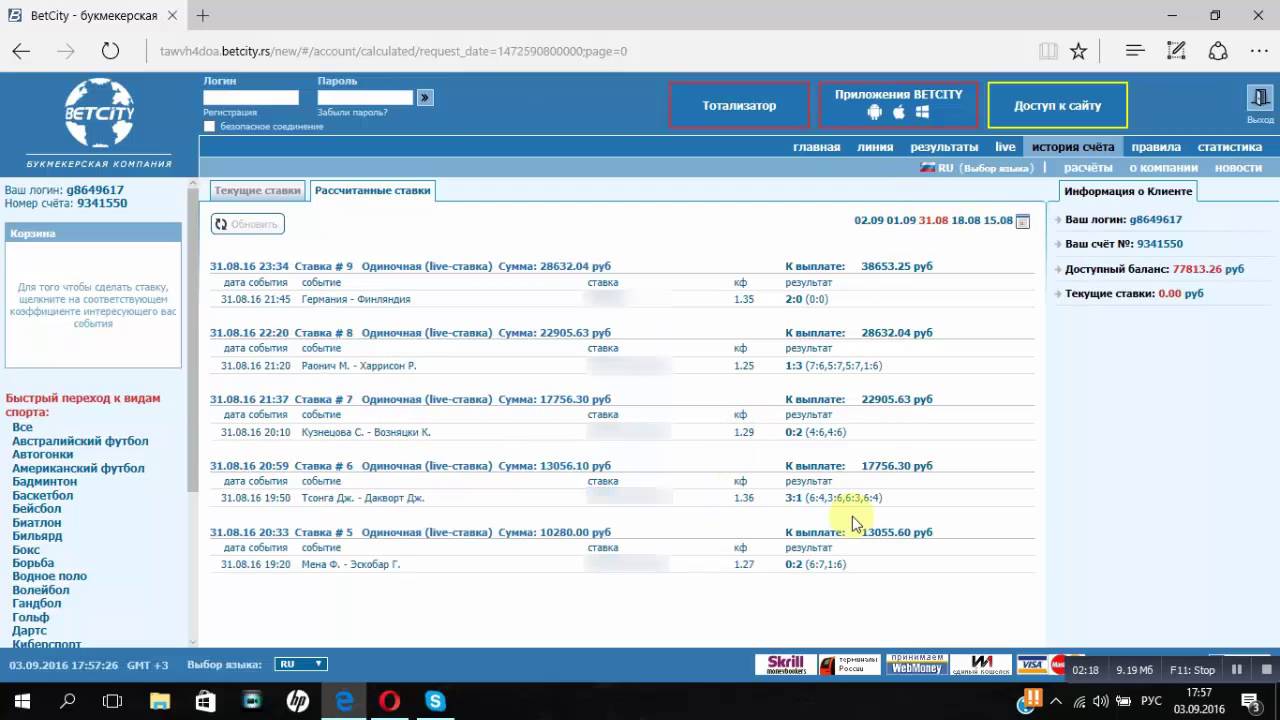
Task: Open browser reading view icon
Action: (1048, 51)
